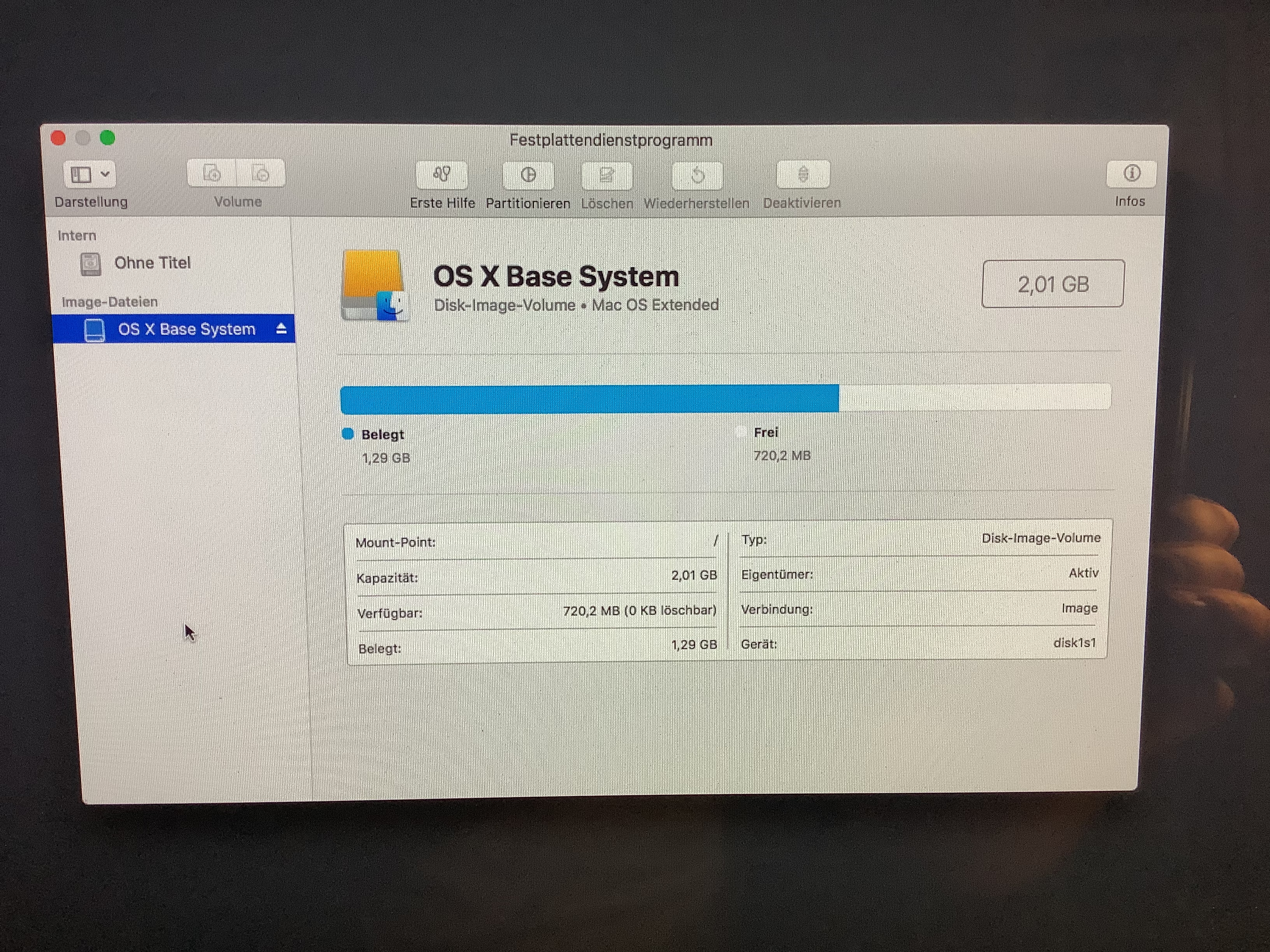
Task: Click the Erste Hilfe label
Action: [442, 203]
